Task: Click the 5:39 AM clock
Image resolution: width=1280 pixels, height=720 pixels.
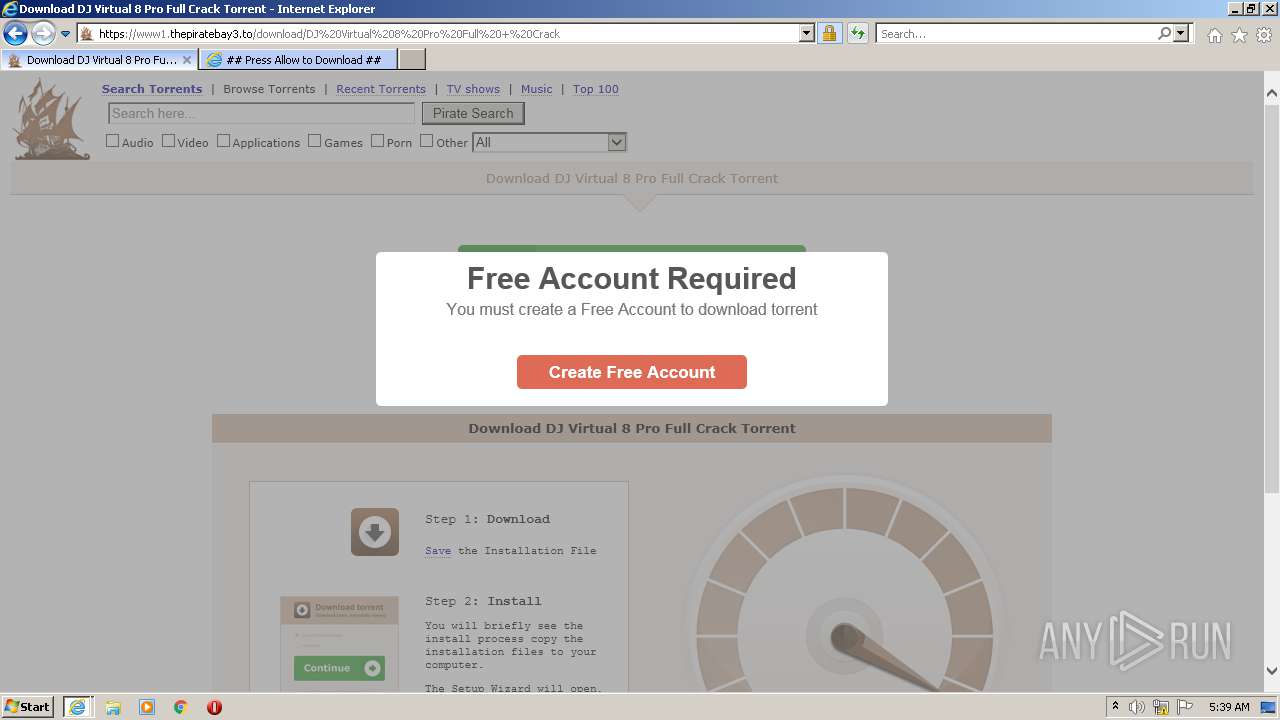Action: [1229, 707]
